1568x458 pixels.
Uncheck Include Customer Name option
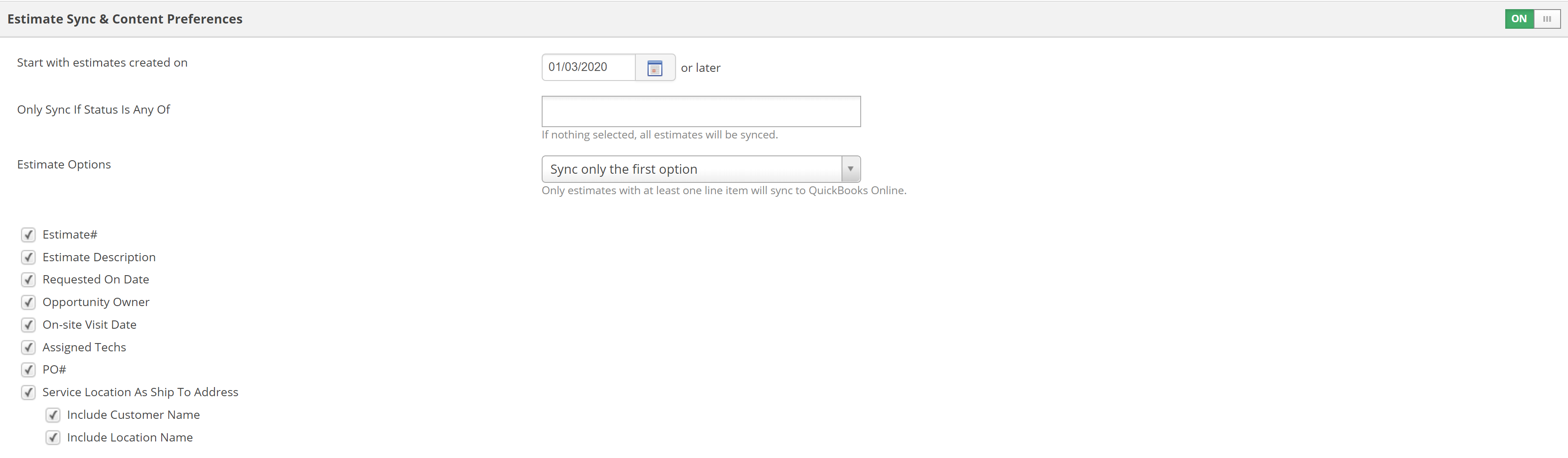pos(53,415)
